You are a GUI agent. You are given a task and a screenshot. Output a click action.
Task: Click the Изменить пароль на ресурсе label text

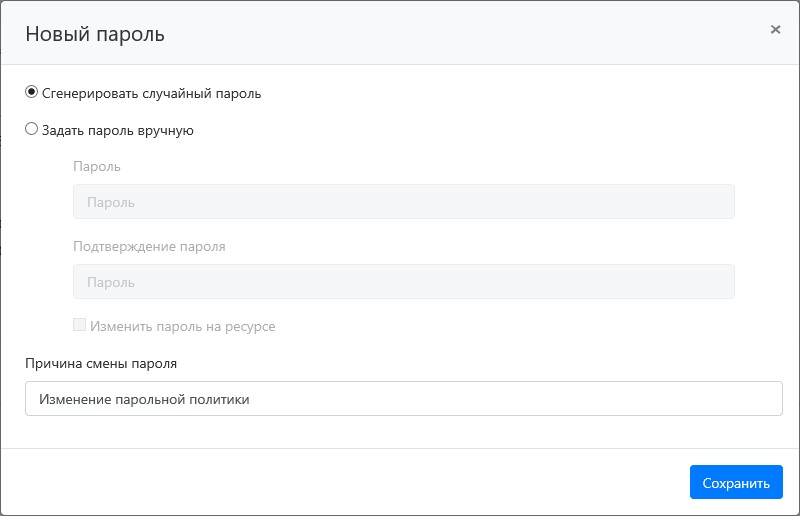click(x=182, y=326)
